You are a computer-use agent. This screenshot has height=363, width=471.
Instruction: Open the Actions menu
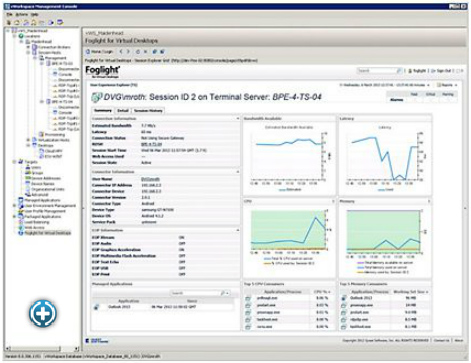click(22, 15)
